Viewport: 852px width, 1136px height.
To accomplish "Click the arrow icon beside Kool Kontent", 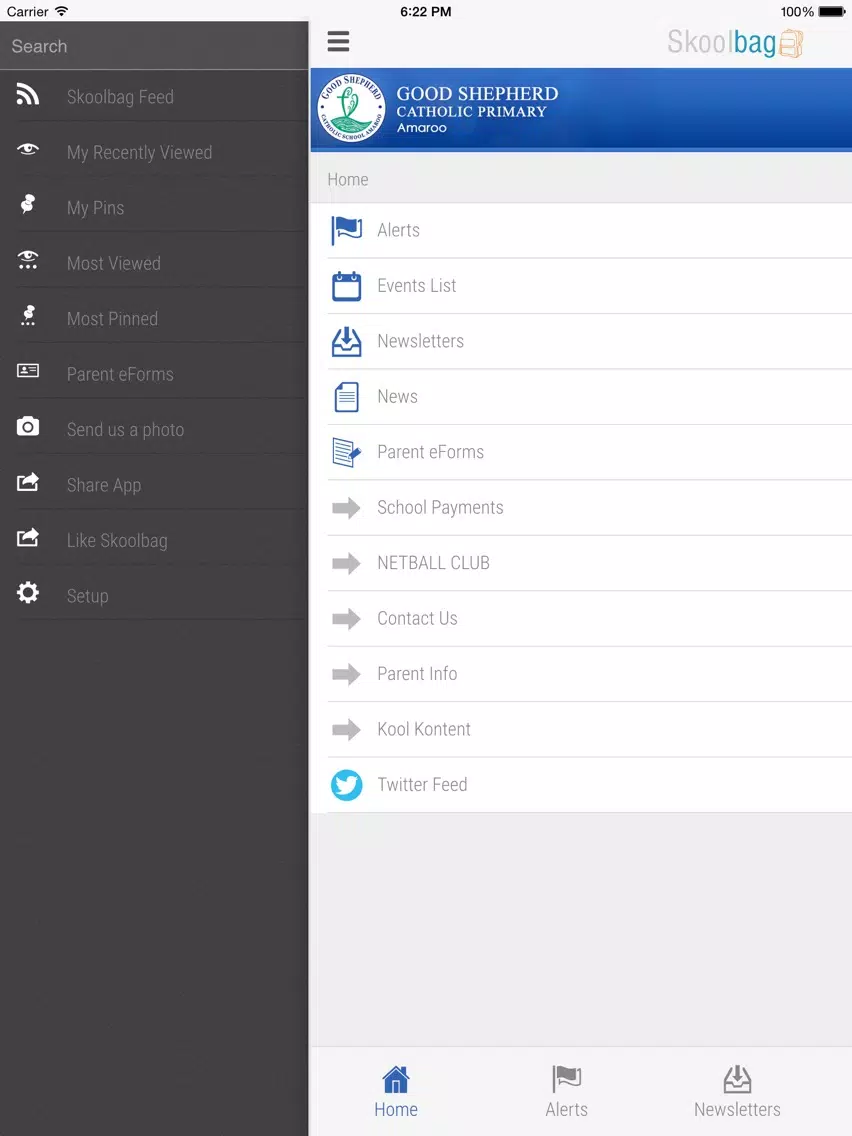I will coord(346,730).
